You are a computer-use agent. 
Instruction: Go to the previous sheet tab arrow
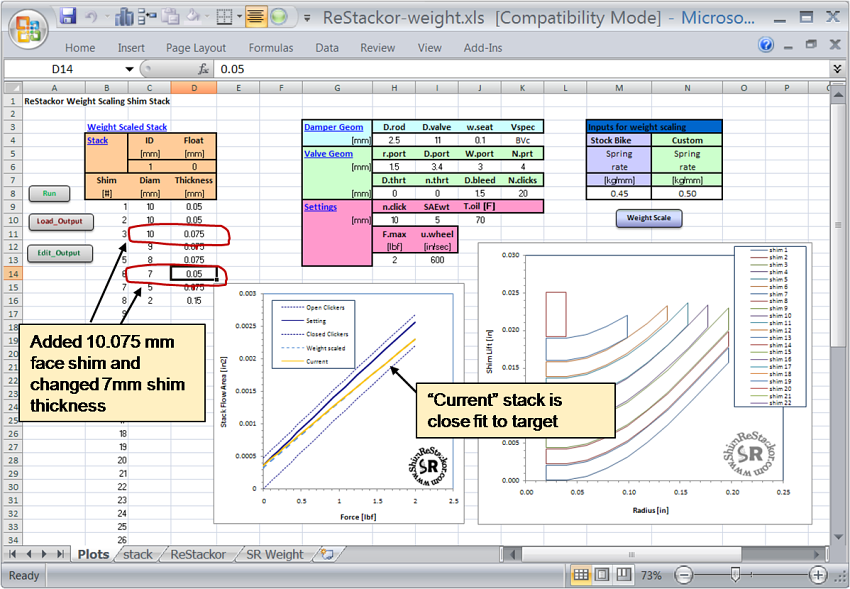click(29, 554)
